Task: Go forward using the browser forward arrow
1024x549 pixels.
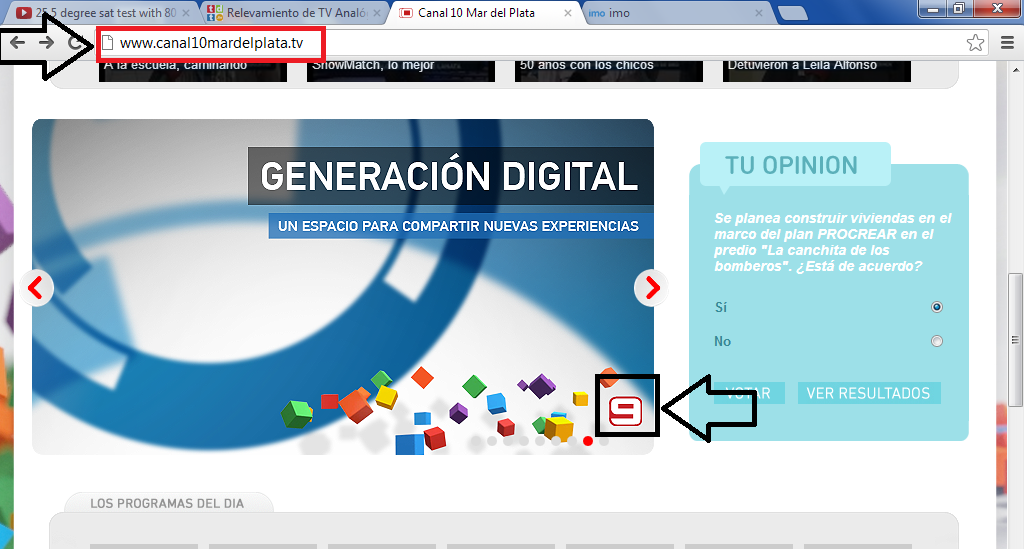Action: (x=46, y=43)
